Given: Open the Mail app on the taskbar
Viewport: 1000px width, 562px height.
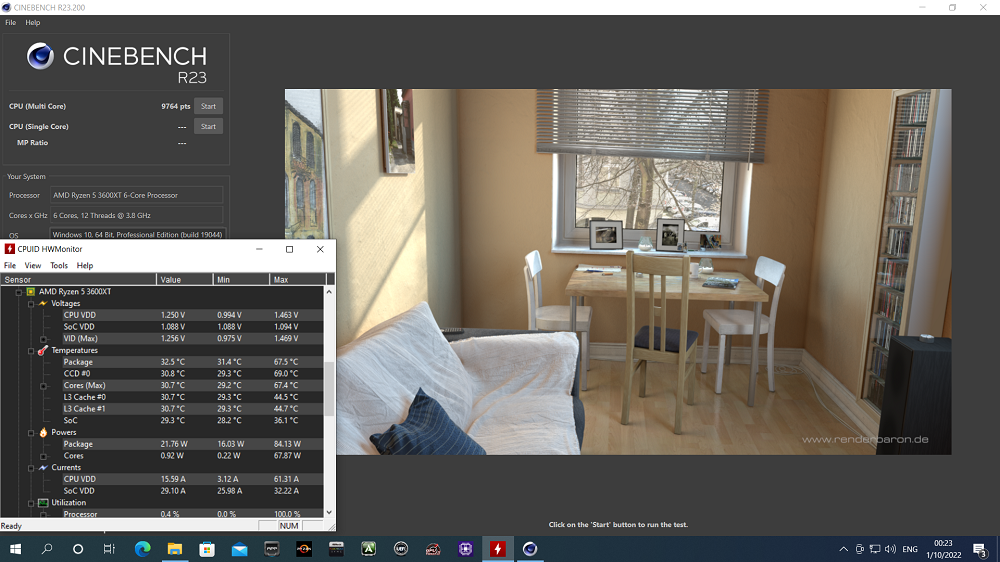Looking at the screenshot, I should point(239,549).
